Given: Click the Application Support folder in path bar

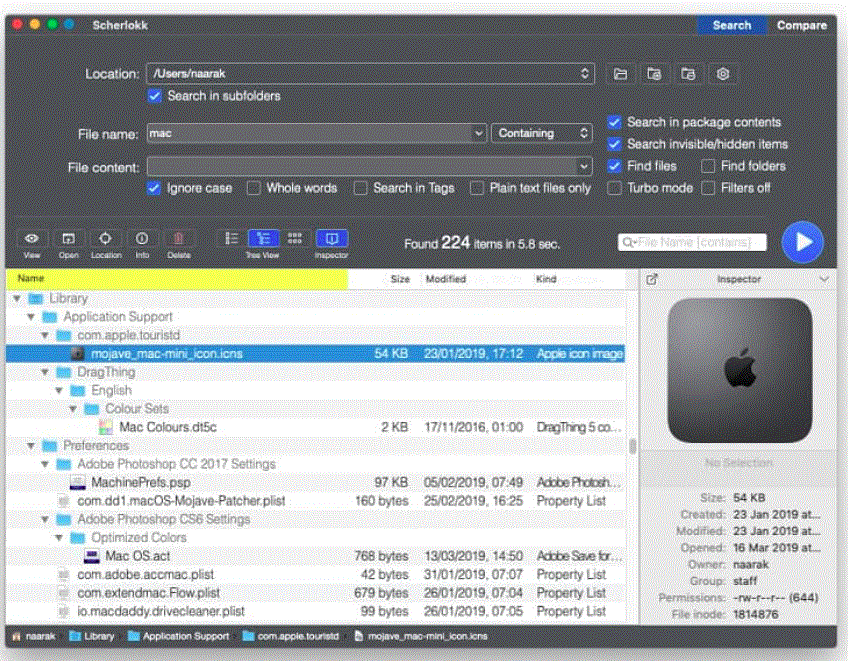Looking at the screenshot, I should click(x=178, y=636).
